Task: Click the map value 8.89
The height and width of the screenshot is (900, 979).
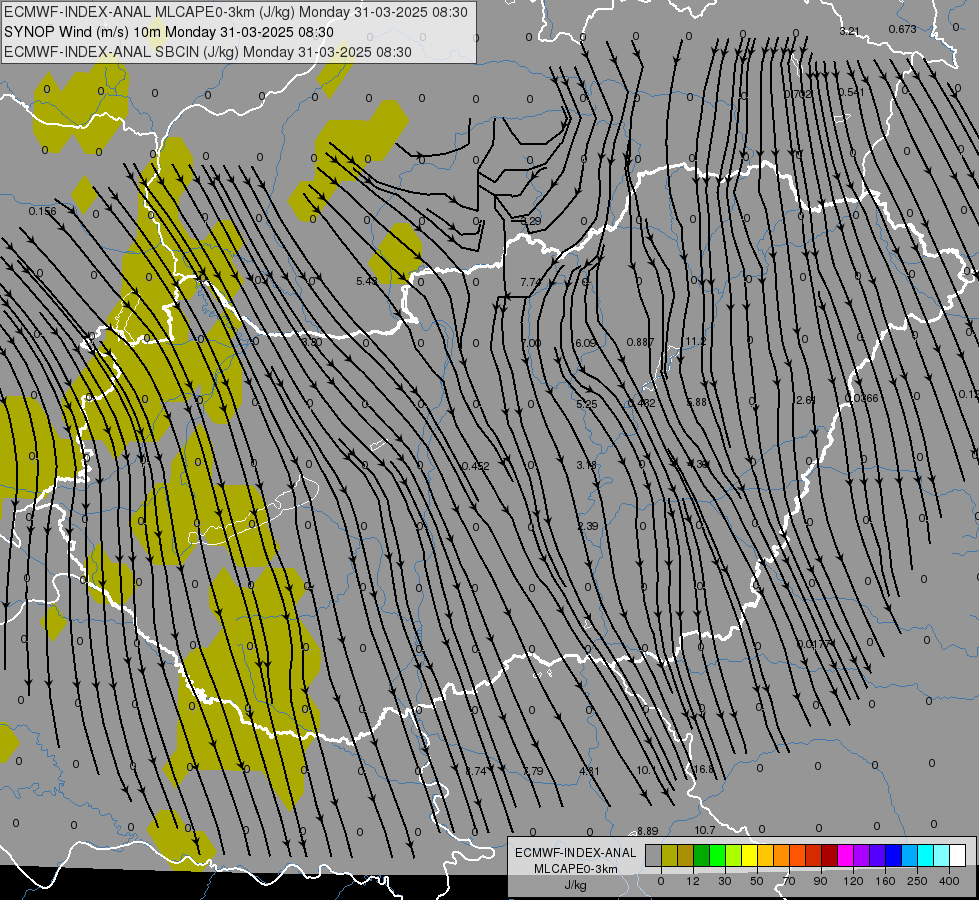Action: [x=648, y=831]
